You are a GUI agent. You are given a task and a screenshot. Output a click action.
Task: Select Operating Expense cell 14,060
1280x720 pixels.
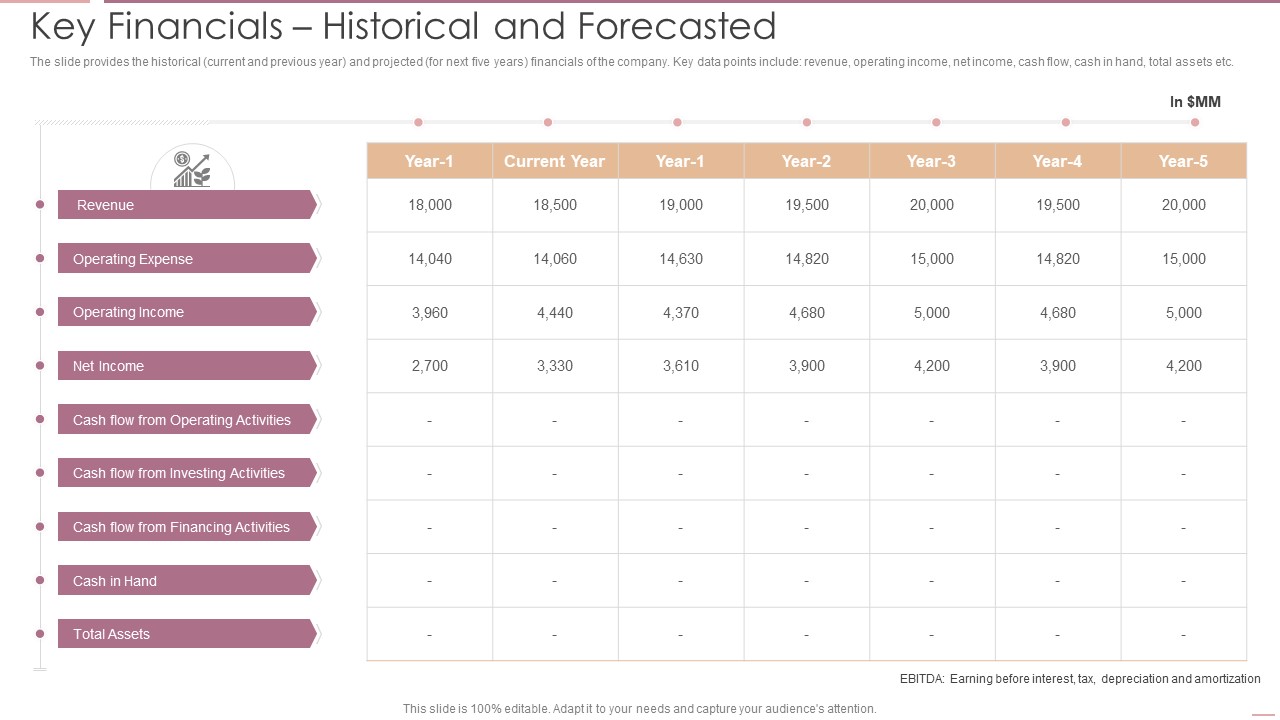click(x=555, y=259)
